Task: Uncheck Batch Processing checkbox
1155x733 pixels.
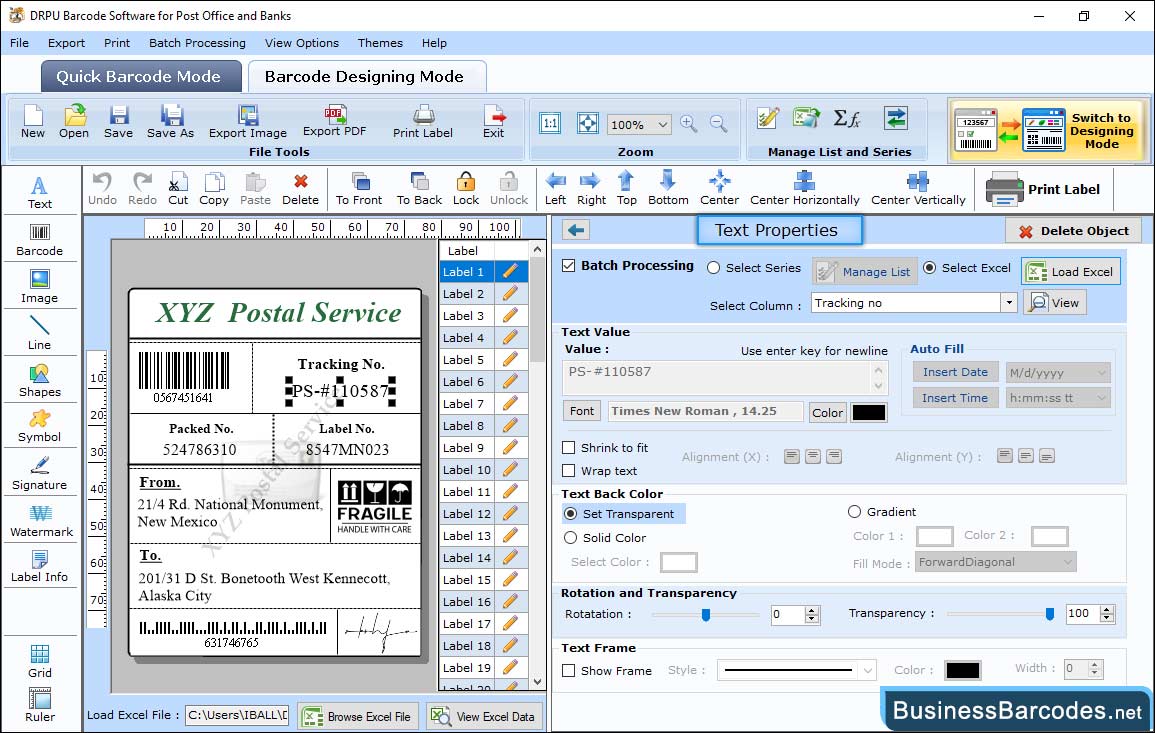Action: pos(569,265)
